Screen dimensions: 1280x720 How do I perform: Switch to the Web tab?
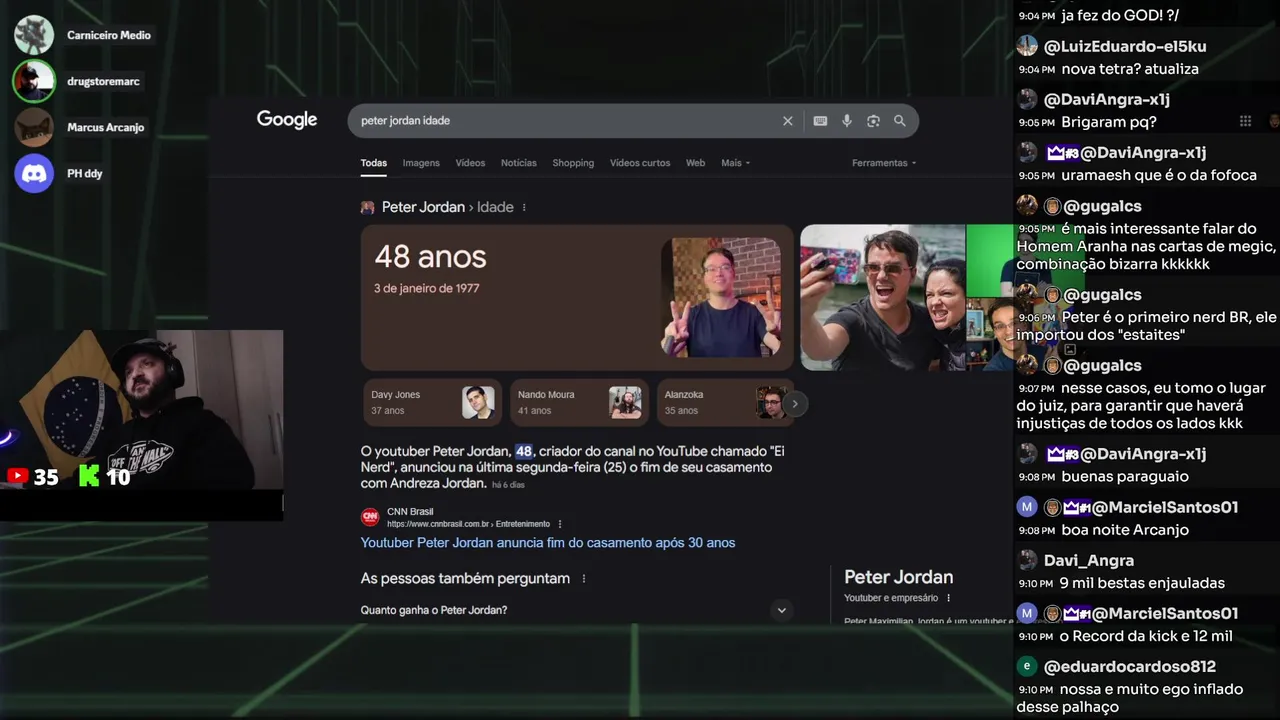pos(695,163)
